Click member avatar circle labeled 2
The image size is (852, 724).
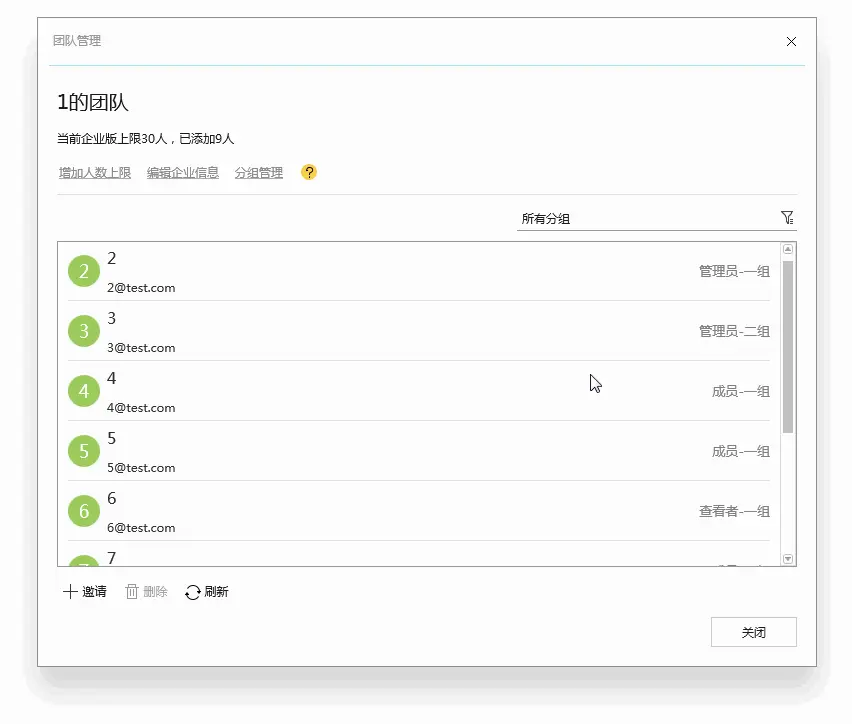(83, 270)
